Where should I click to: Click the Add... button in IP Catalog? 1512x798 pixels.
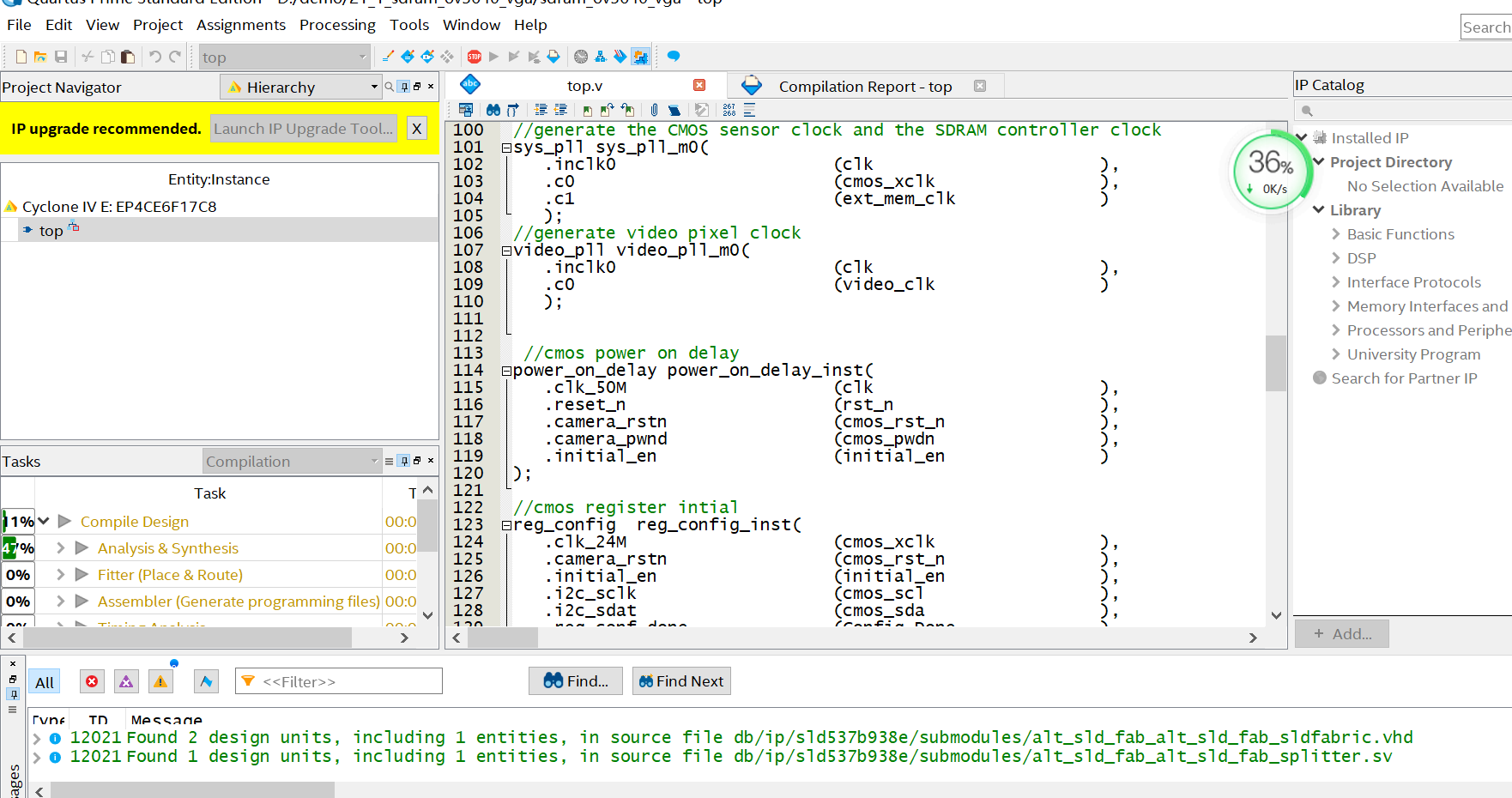[1342, 633]
